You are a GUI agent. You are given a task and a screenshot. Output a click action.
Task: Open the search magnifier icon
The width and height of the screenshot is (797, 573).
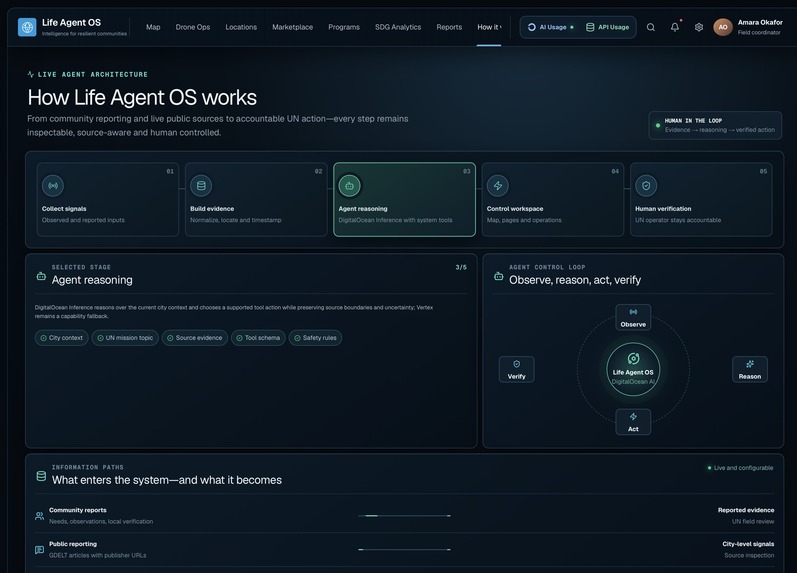(651, 27)
